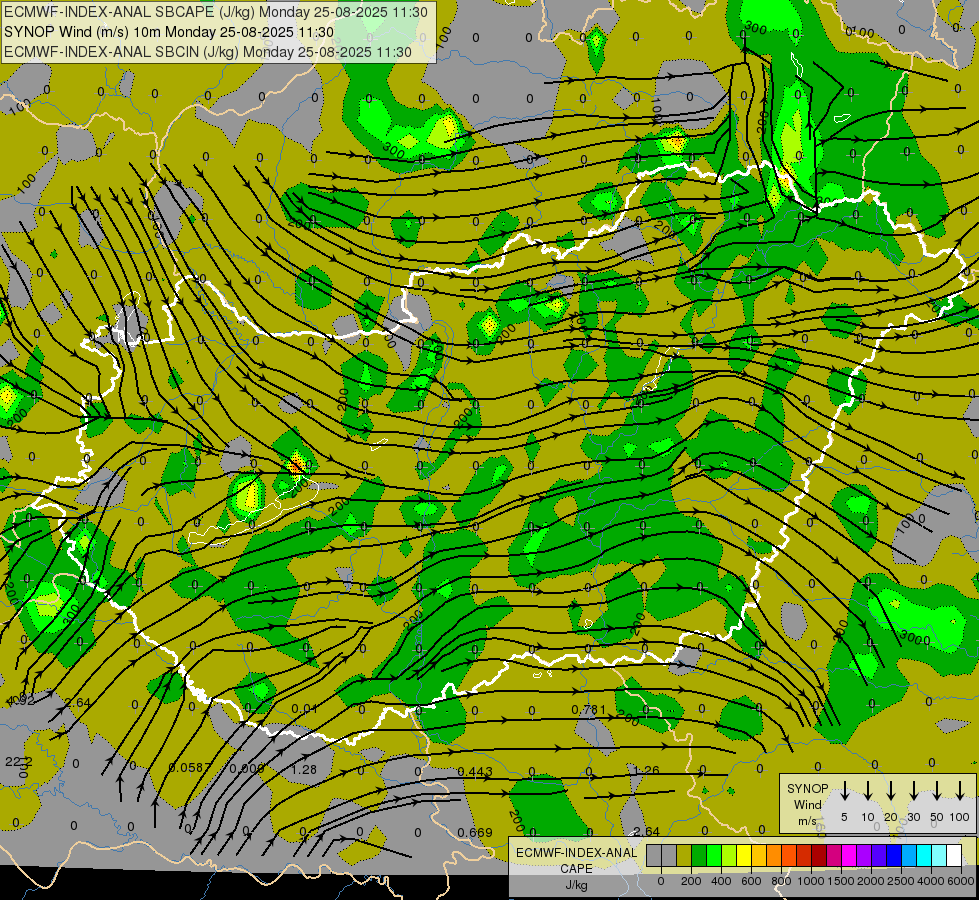The image size is (979, 900).
Task: Select wind legend arrow above 10 m/s
Action: pyautogui.click(x=868, y=790)
